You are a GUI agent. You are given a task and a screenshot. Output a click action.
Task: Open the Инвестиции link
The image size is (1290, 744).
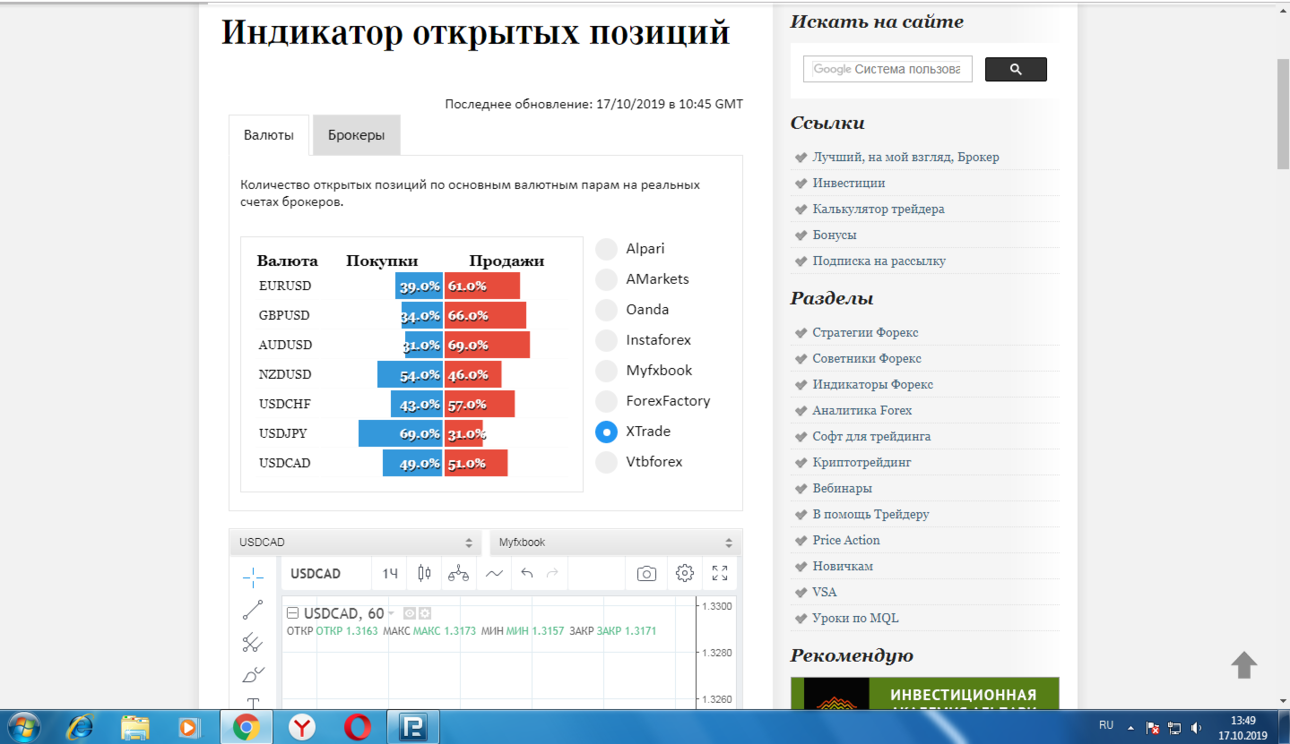pyautogui.click(x=849, y=183)
